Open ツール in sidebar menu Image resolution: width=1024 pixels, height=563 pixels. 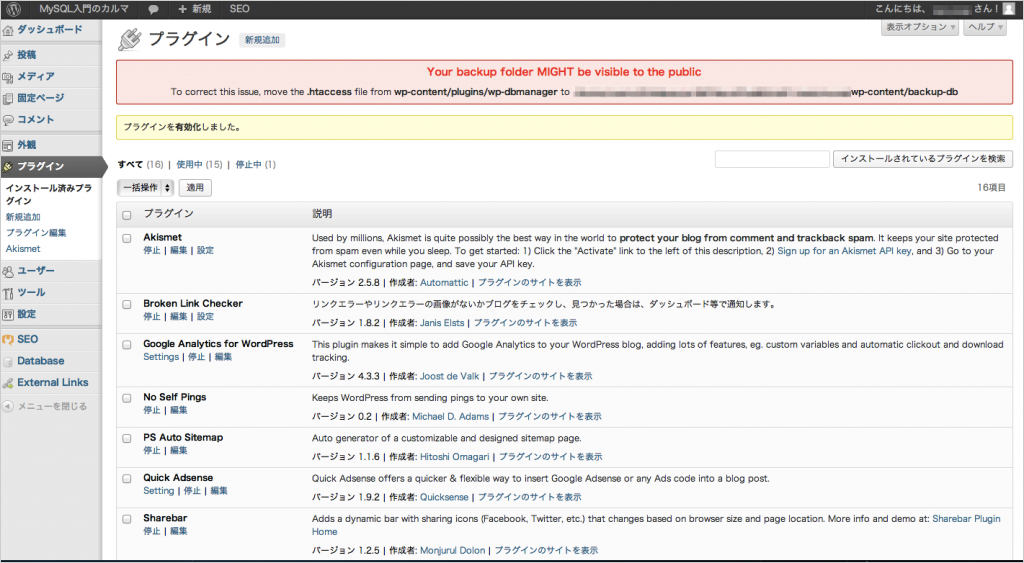point(31,292)
